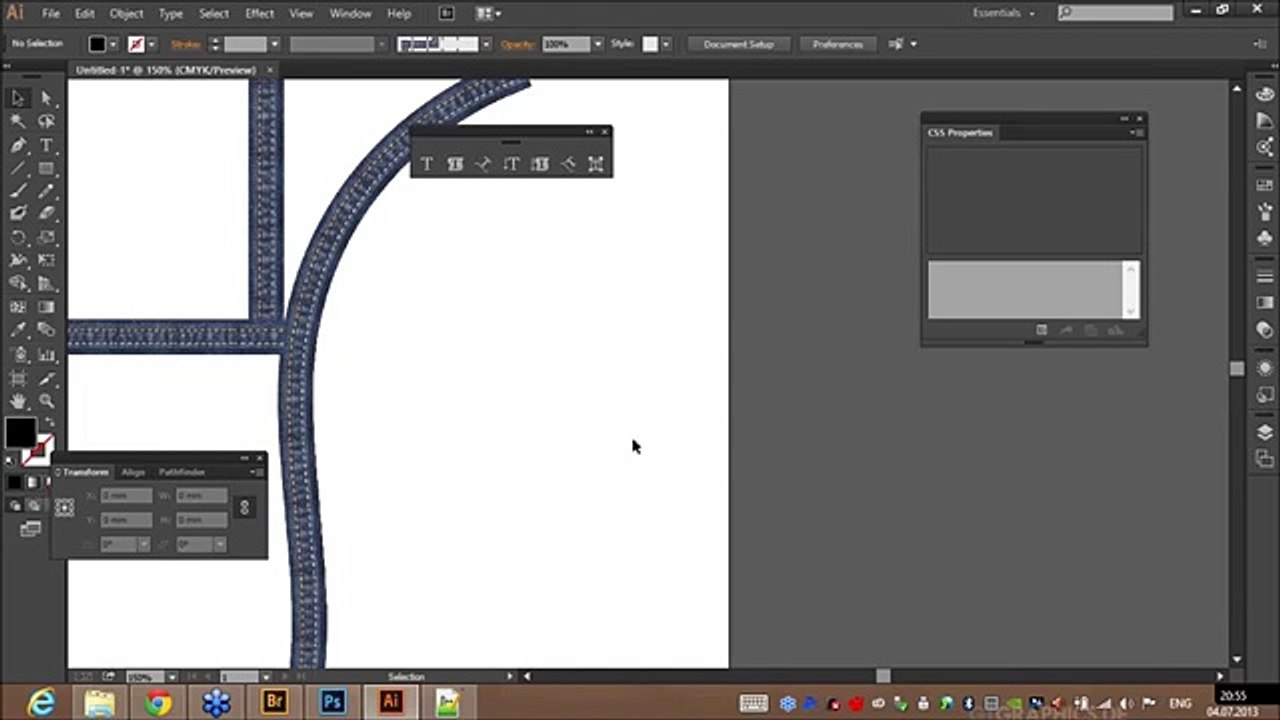
Task: Open stroke weight dropdown
Action: pyautogui.click(x=275, y=44)
